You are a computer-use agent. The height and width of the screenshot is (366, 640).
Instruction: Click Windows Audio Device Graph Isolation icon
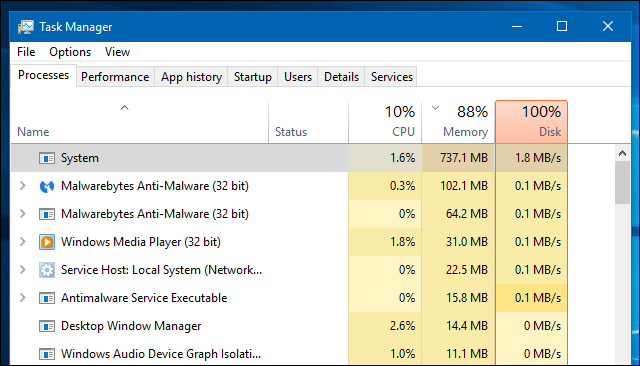pos(47,354)
